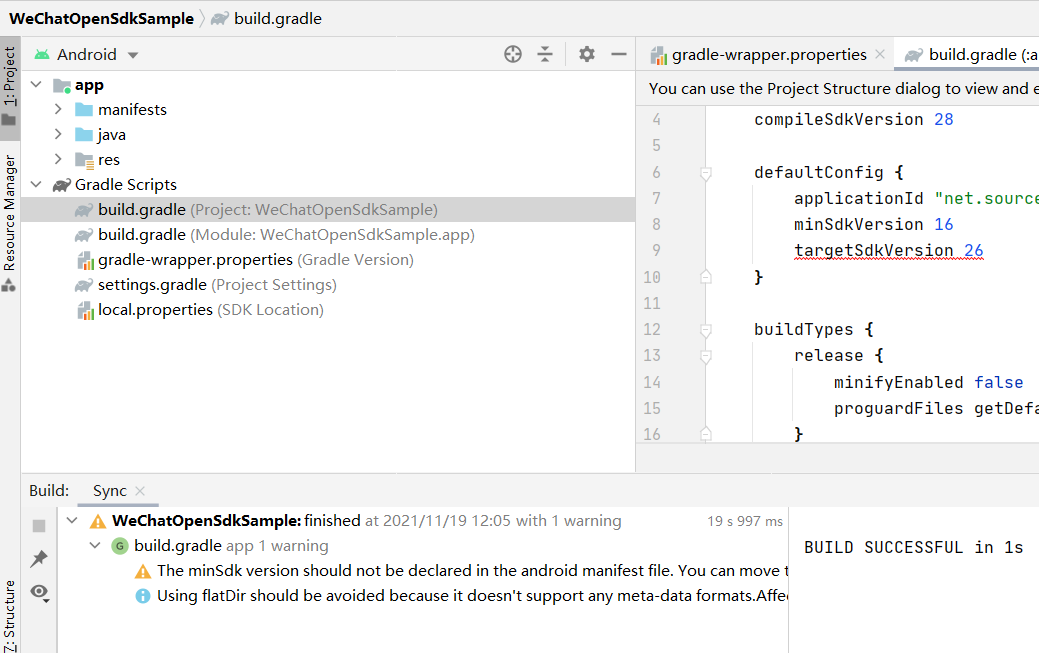Close the Sync tab in Build panel
The height and width of the screenshot is (653, 1039).
pos(140,491)
